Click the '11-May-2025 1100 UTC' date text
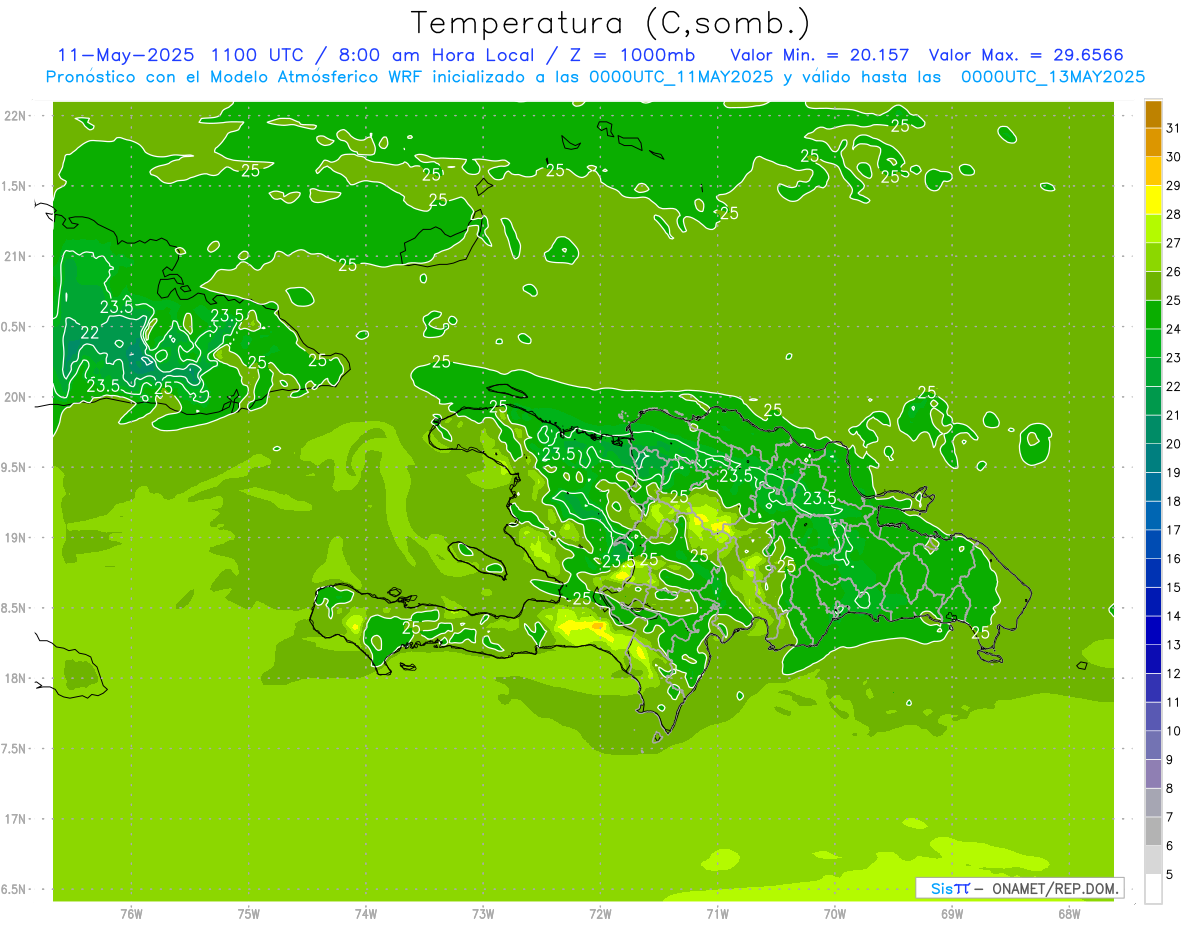This screenshot has width=1200, height=927. 182,55
